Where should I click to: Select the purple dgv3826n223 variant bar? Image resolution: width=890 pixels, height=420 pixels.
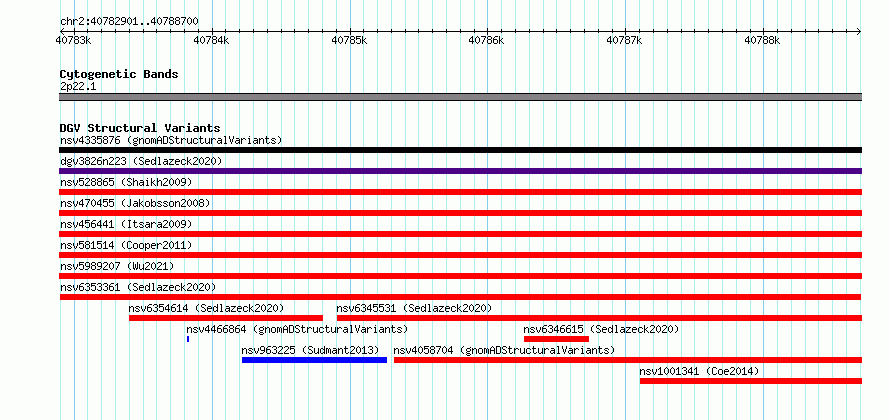coord(460,171)
